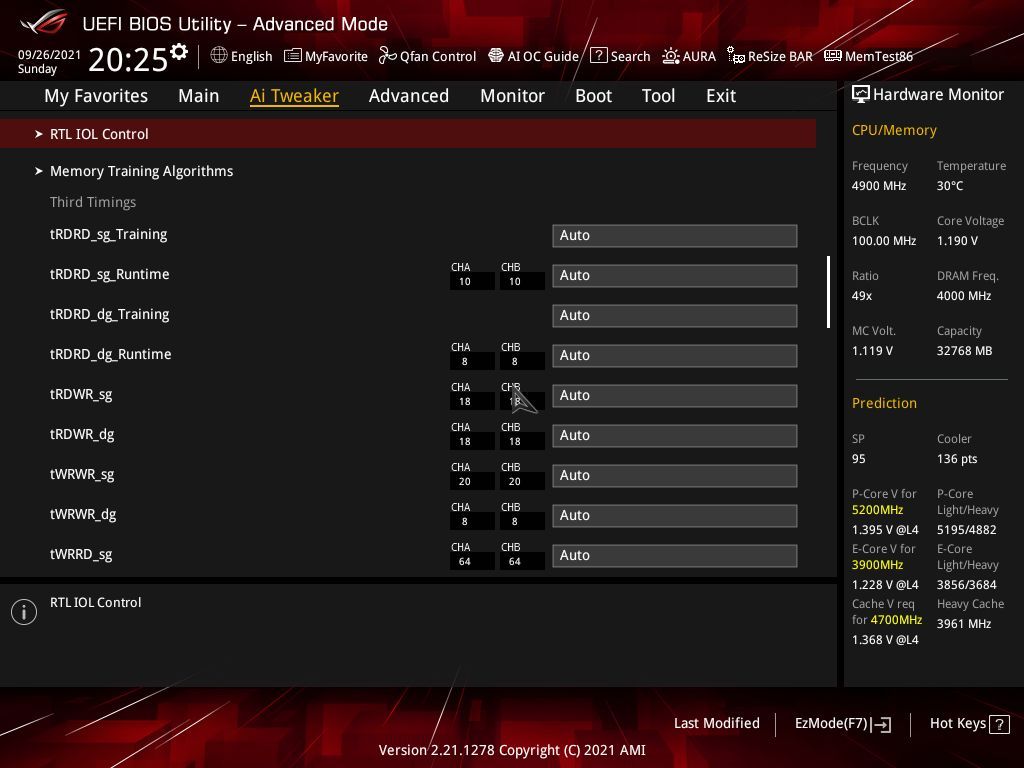This screenshot has height=768, width=1024.
Task: Click the tRDWR_sg label
Action: point(81,394)
